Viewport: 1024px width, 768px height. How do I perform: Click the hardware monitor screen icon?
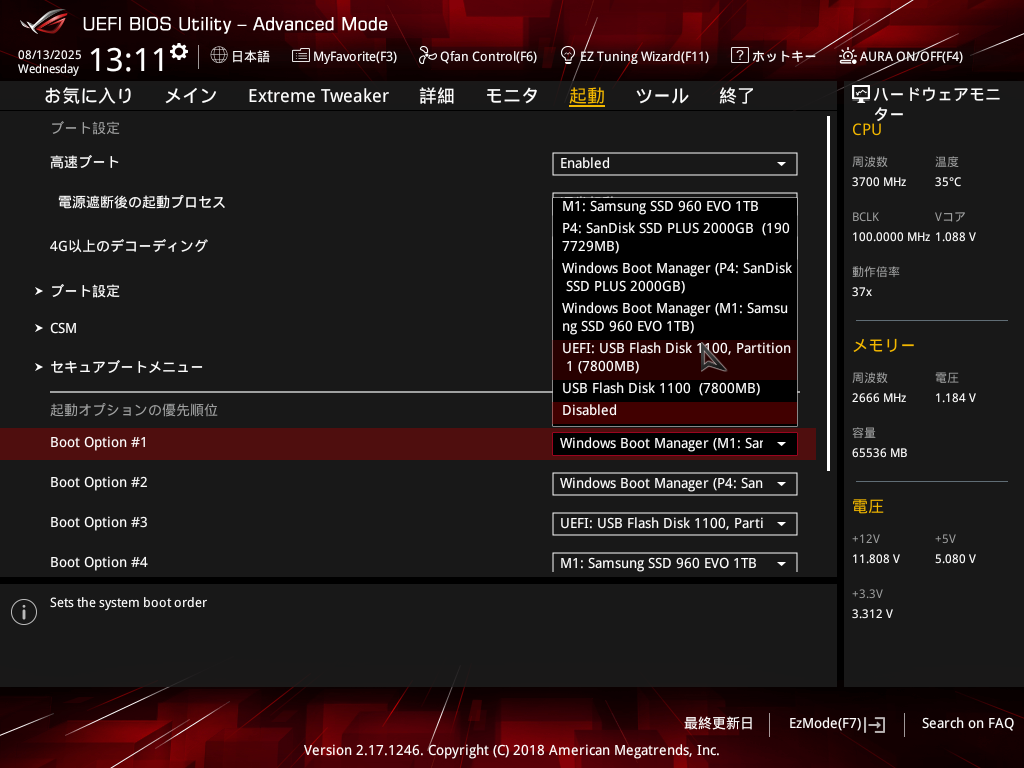click(861, 95)
